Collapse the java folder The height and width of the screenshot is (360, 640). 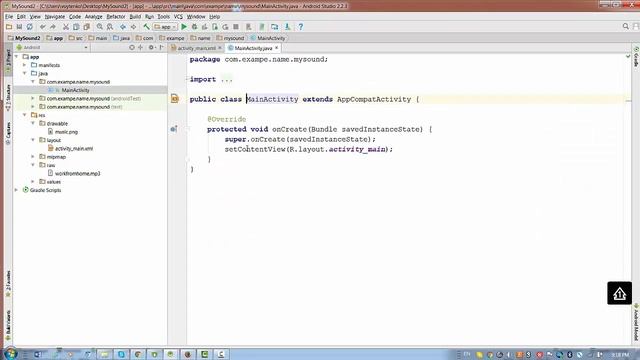pos(24,73)
